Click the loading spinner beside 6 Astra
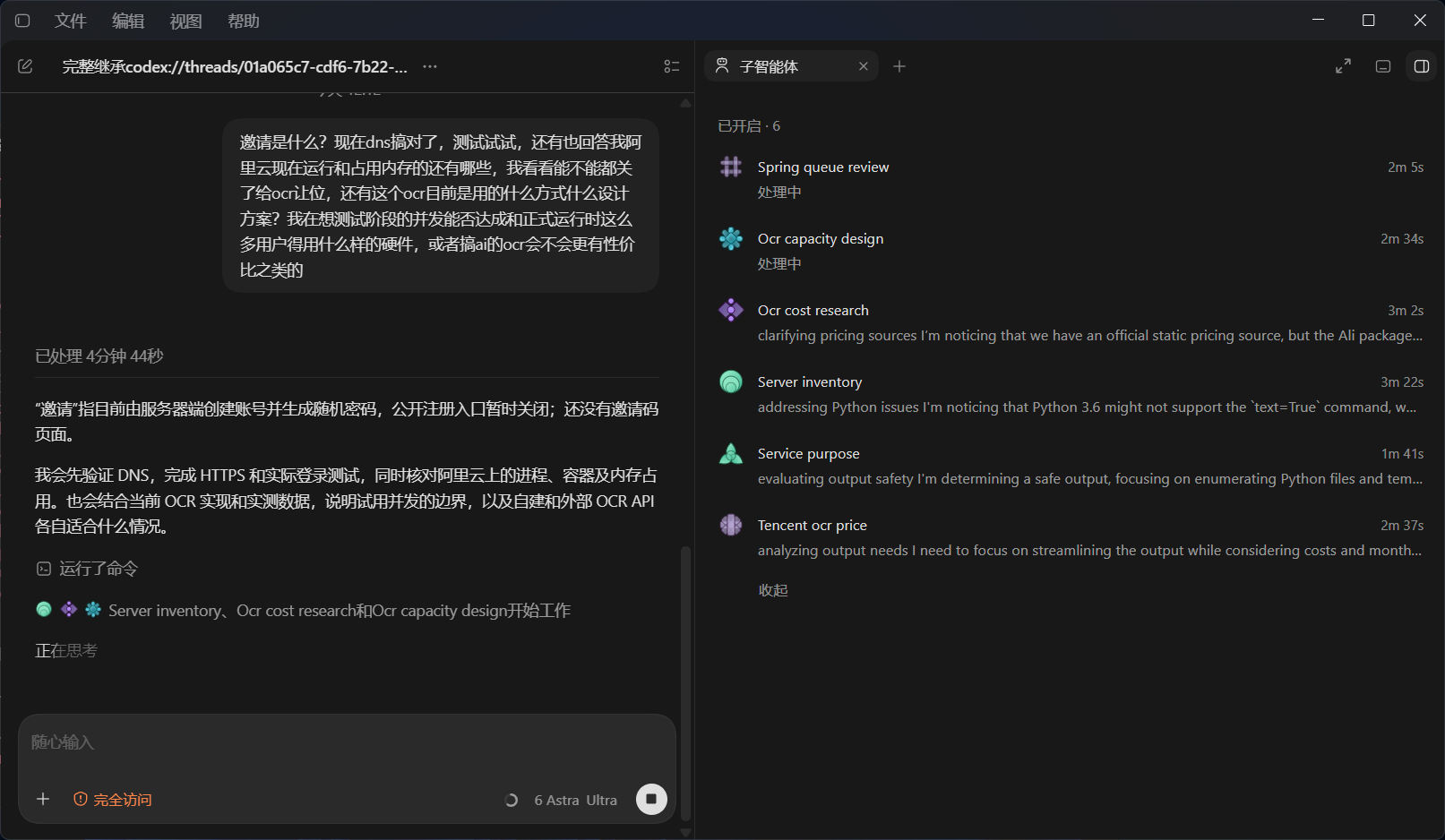The width and height of the screenshot is (1445, 840). (512, 800)
